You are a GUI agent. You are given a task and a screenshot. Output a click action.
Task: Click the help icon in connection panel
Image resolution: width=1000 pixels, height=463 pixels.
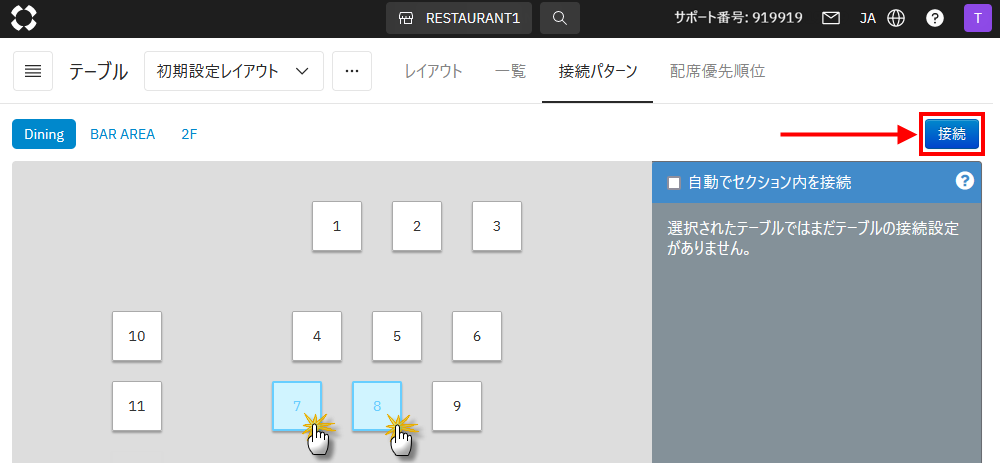tap(964, 181)
